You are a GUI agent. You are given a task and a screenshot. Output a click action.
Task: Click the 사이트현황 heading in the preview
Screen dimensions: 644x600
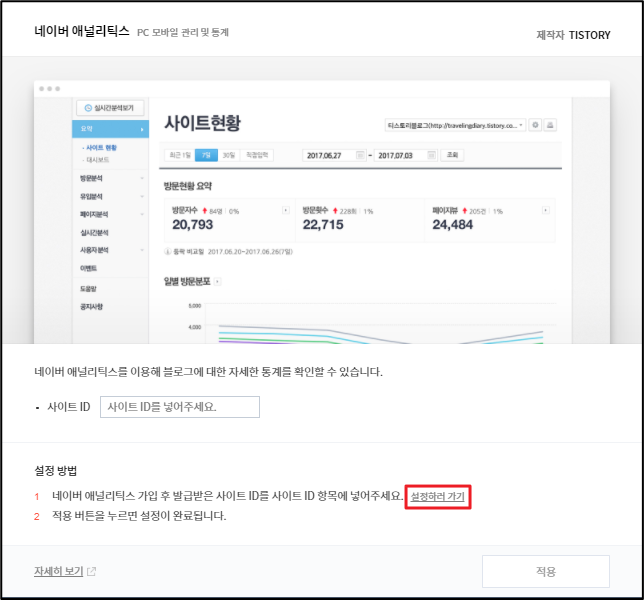pyautogui.click(x=203, y=123)
